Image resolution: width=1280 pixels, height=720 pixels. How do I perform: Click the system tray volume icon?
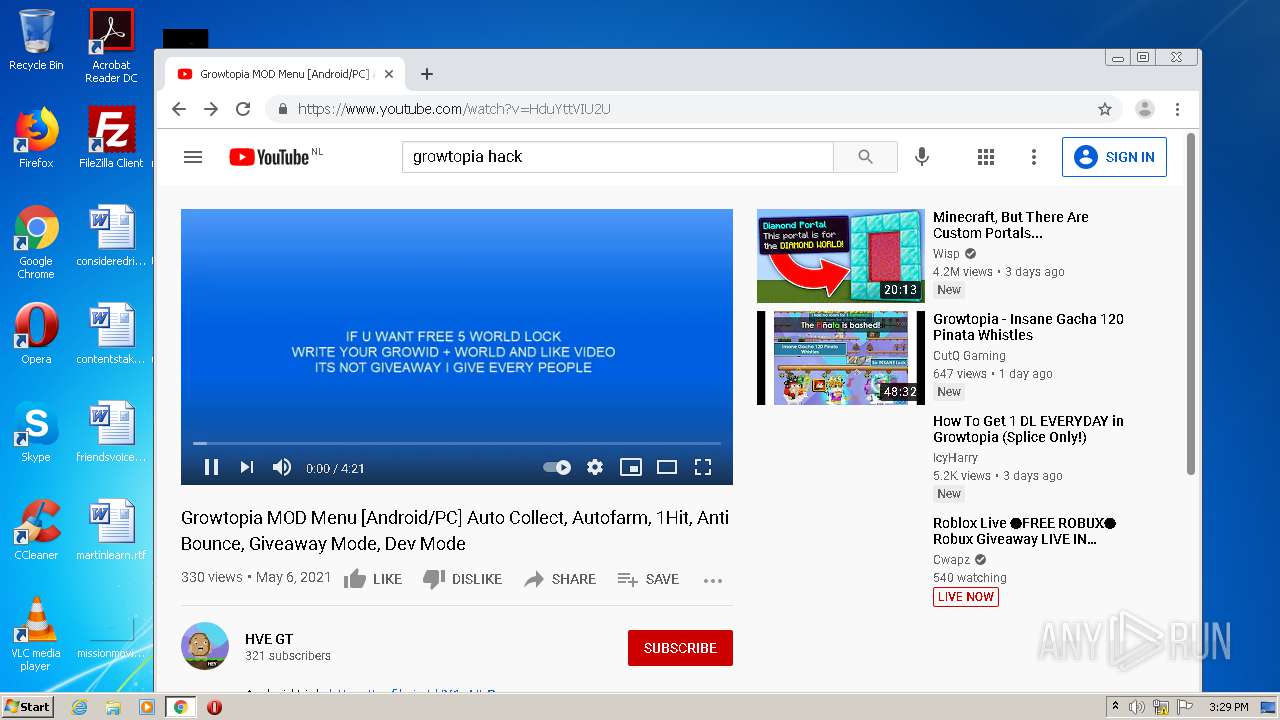pyautogui.click(x=1137, y=707)
